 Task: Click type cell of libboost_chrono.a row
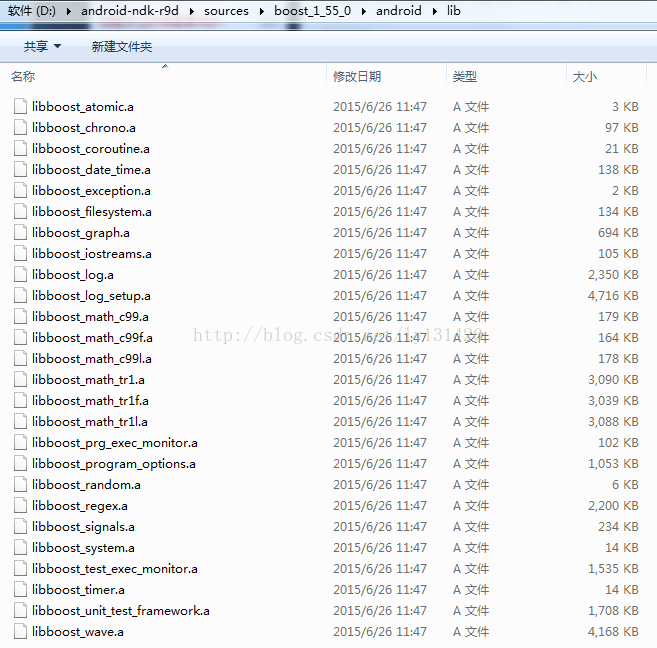tap(471, 127)
